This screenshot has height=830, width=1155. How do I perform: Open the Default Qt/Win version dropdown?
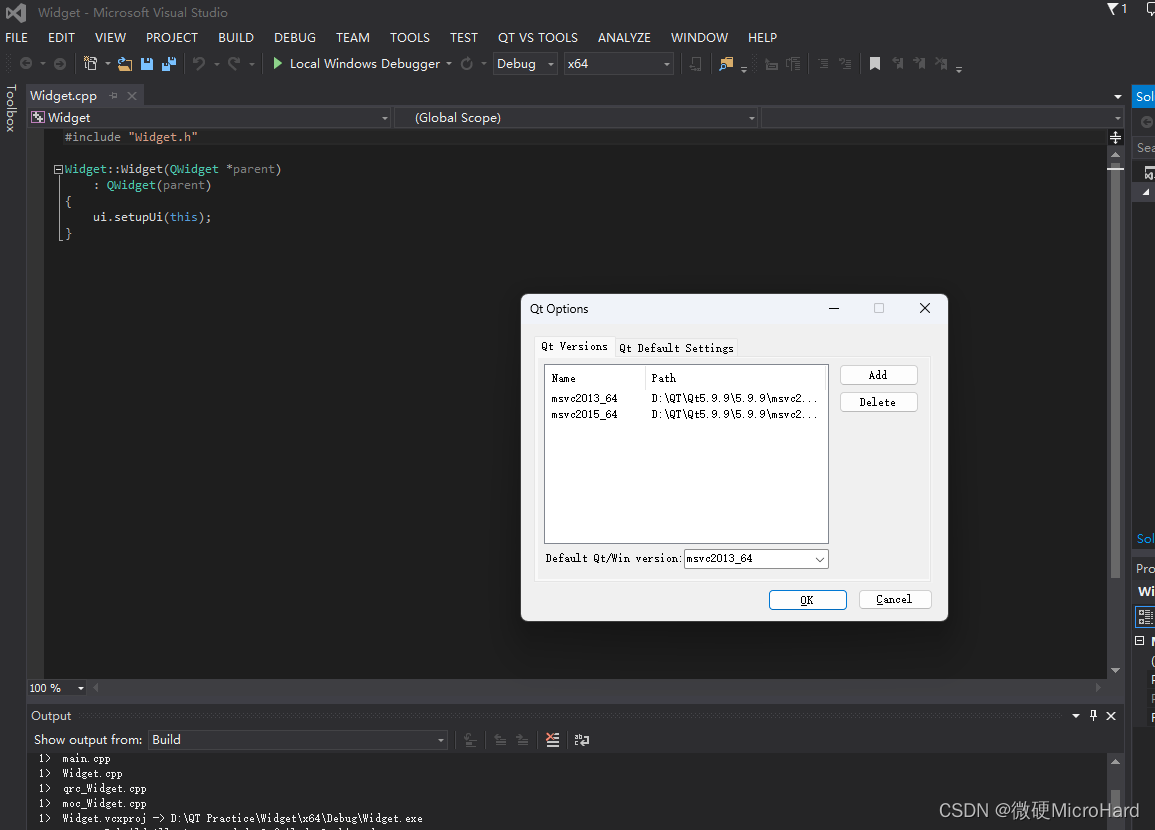click(x=818, y=559)
